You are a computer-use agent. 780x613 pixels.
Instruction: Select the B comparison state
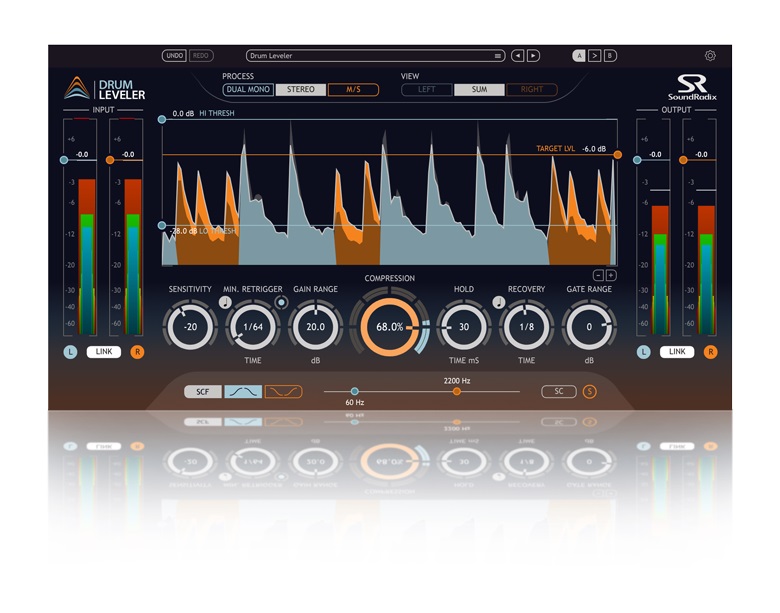point(610,56)
